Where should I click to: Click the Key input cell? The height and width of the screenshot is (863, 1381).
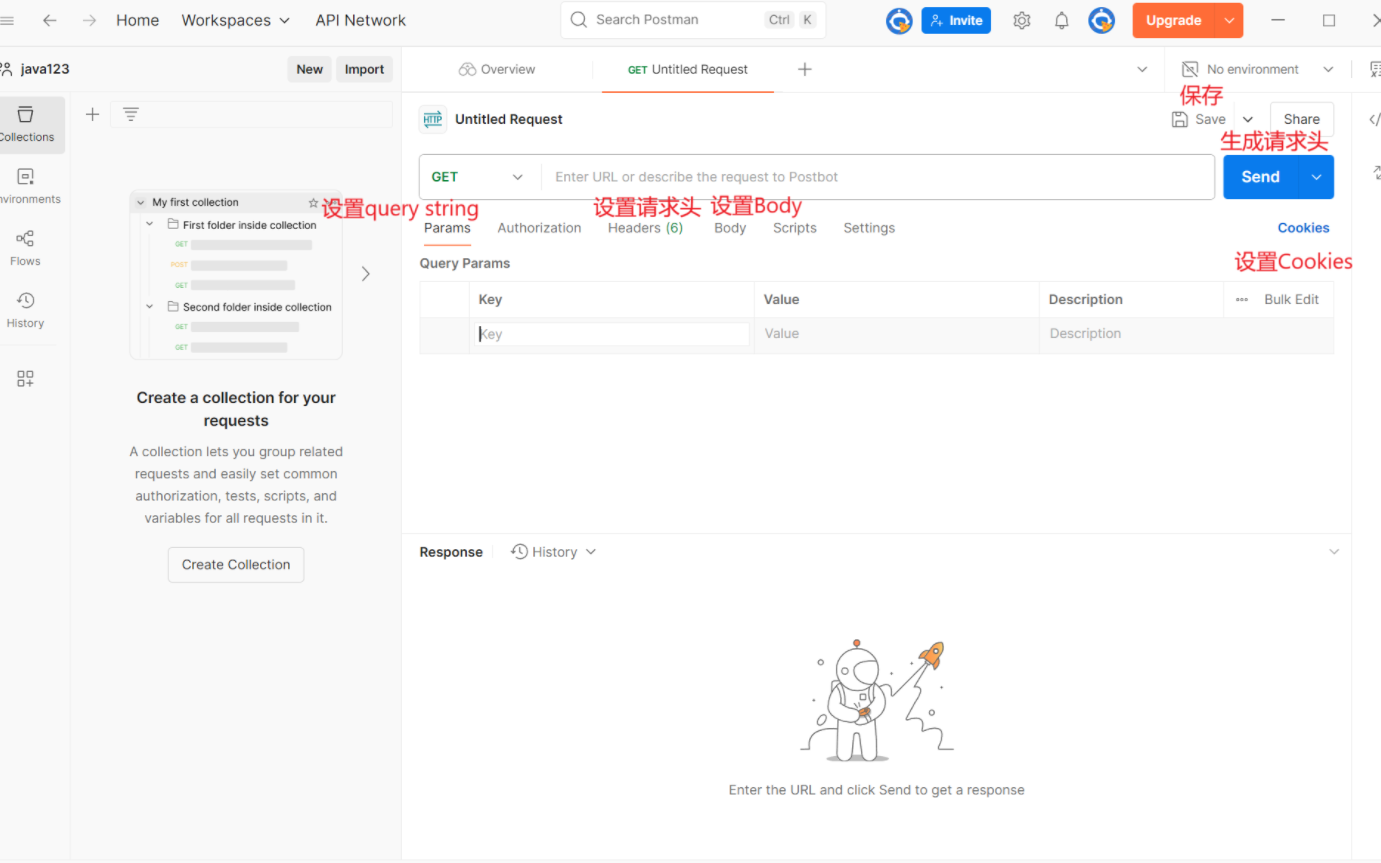tap(611, 334)
